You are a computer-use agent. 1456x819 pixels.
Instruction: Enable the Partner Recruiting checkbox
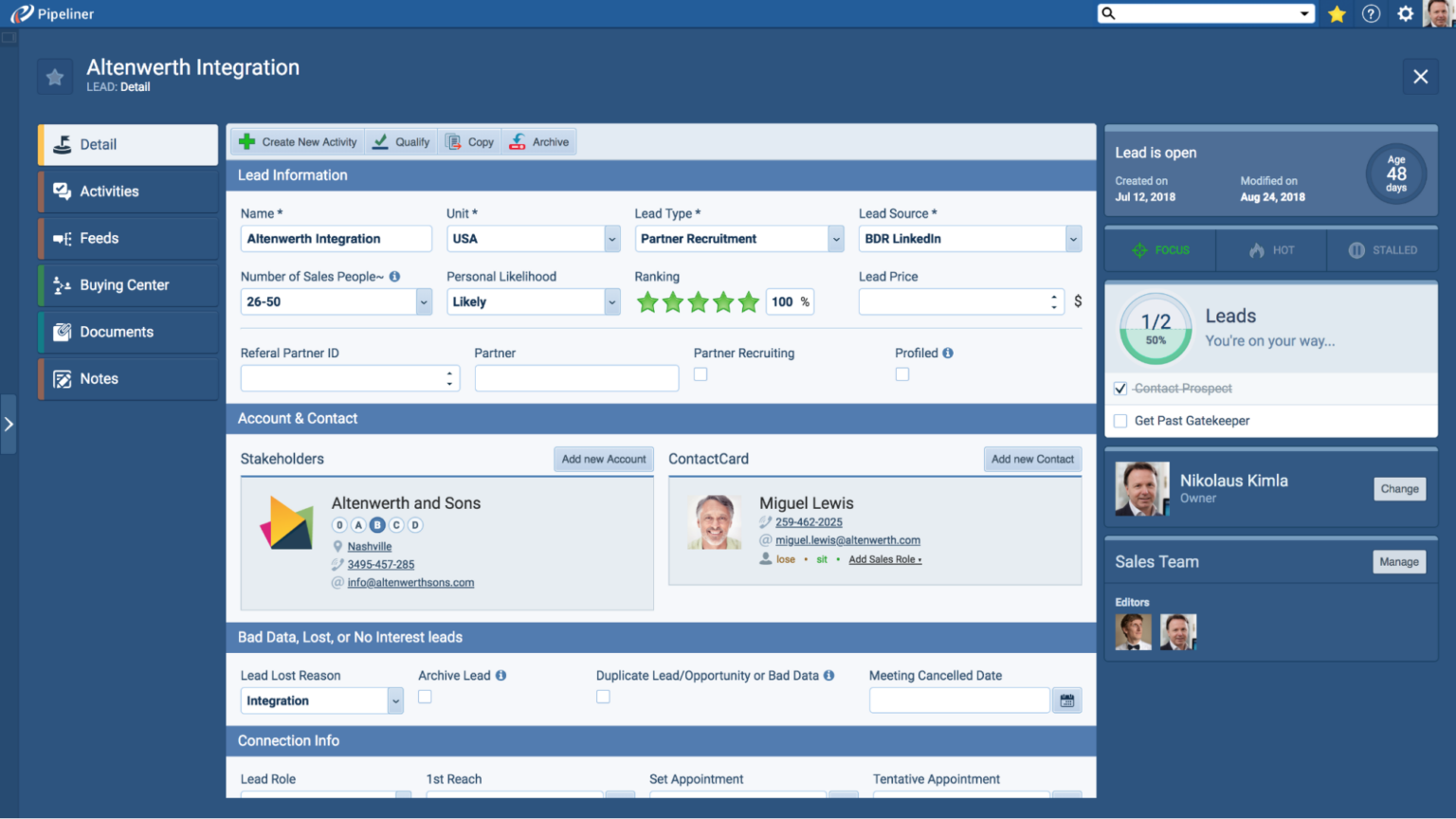point(700,373)
